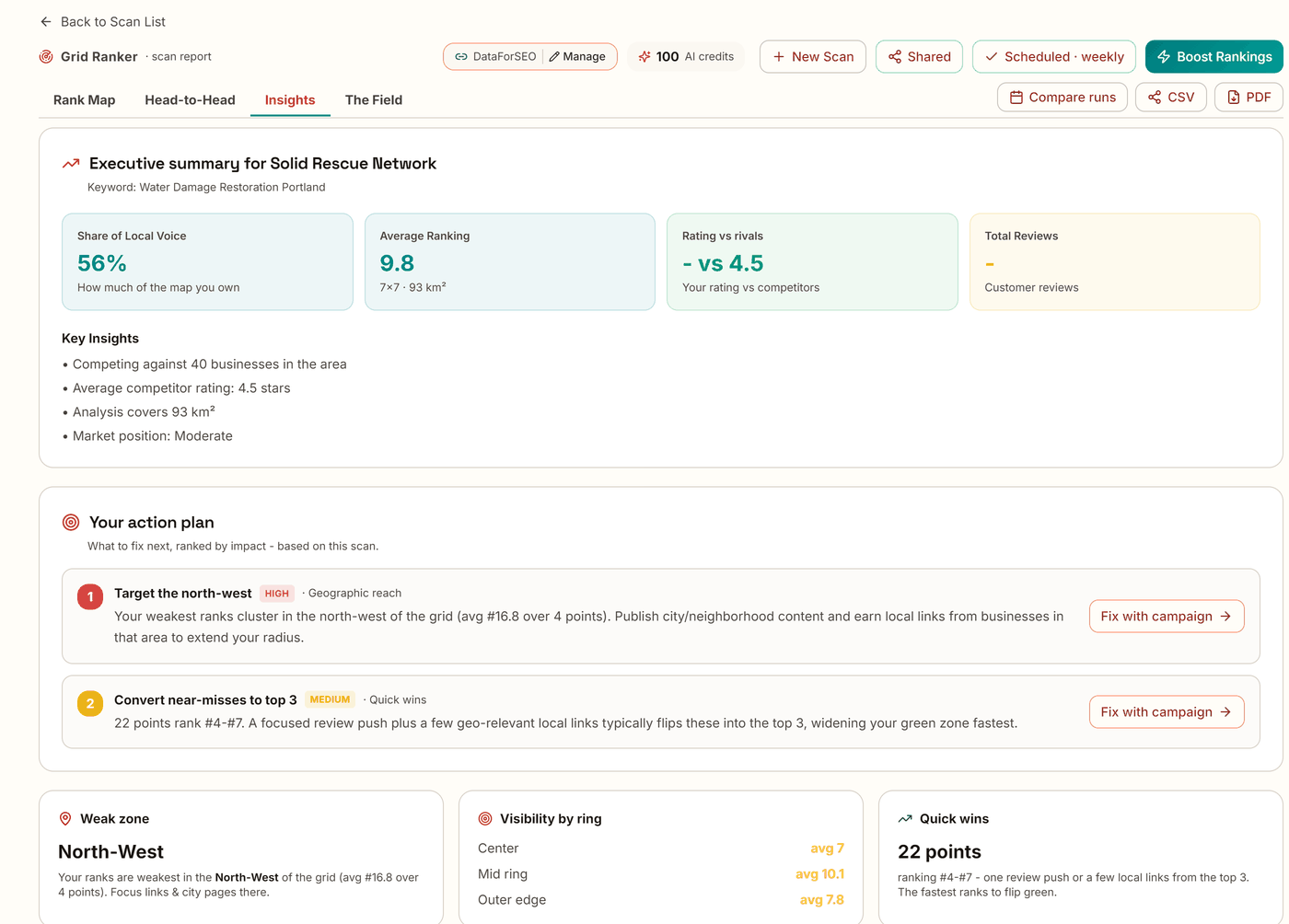Click the 22 points quick wins heading
Viewport: 1289px width, 924px height.
[939, 851]
